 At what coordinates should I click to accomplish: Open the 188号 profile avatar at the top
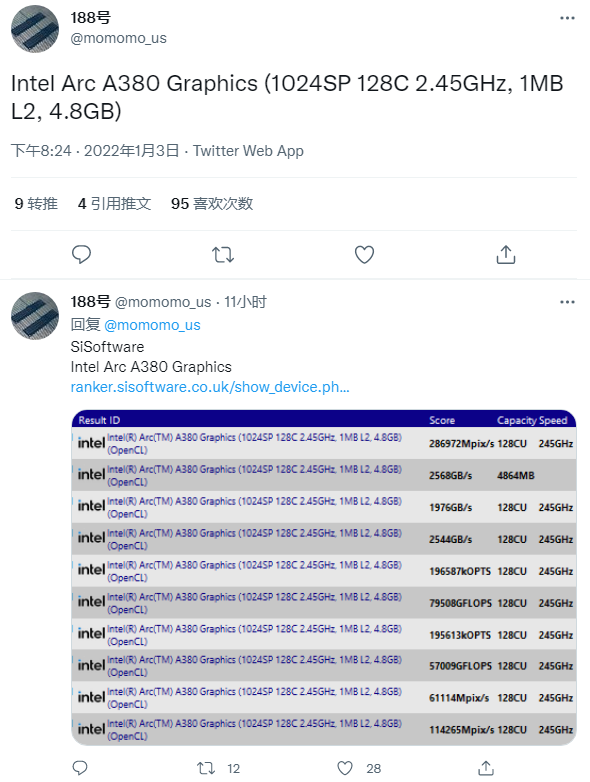click(x=35, y=29)
